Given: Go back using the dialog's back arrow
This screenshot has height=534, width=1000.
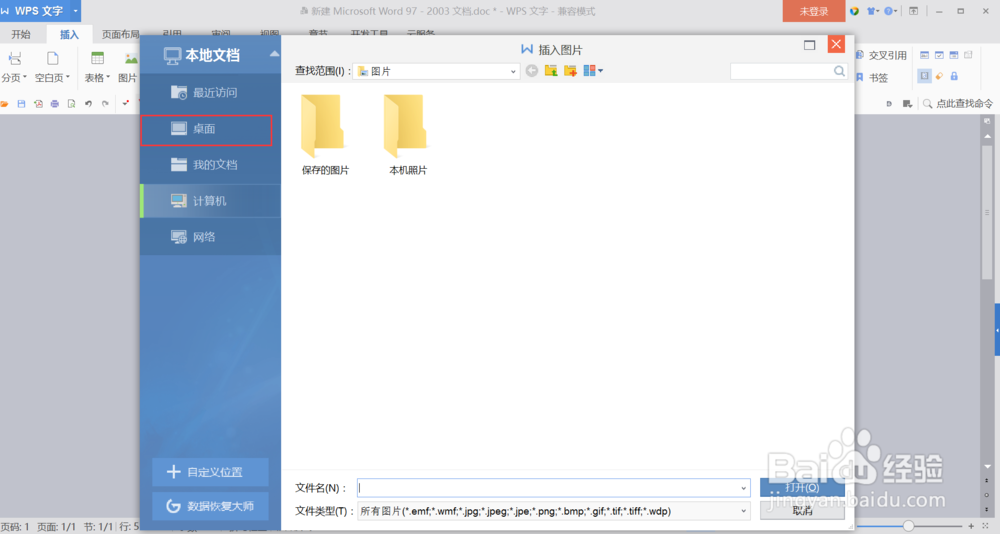Looking at the screenshot, I should tap(531, 71).
